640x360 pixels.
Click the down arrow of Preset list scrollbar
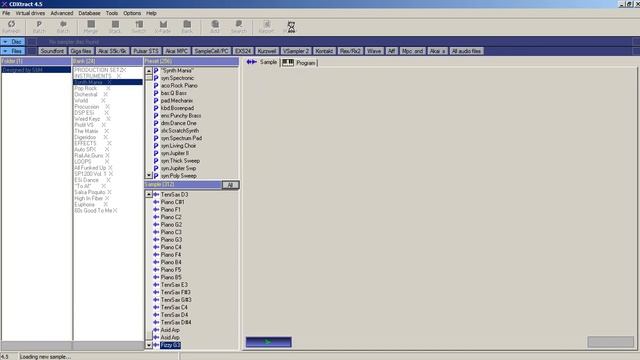point(149,176)
